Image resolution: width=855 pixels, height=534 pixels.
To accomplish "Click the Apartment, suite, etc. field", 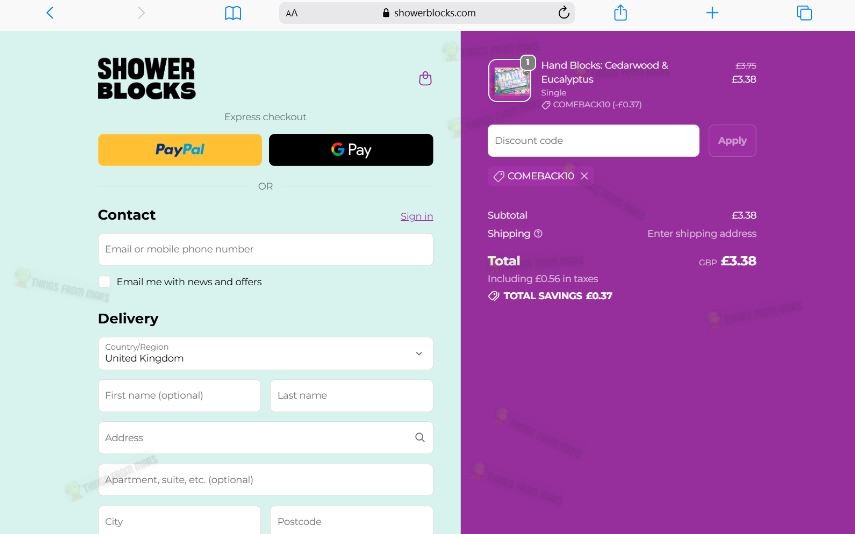I will coord(266,479).
